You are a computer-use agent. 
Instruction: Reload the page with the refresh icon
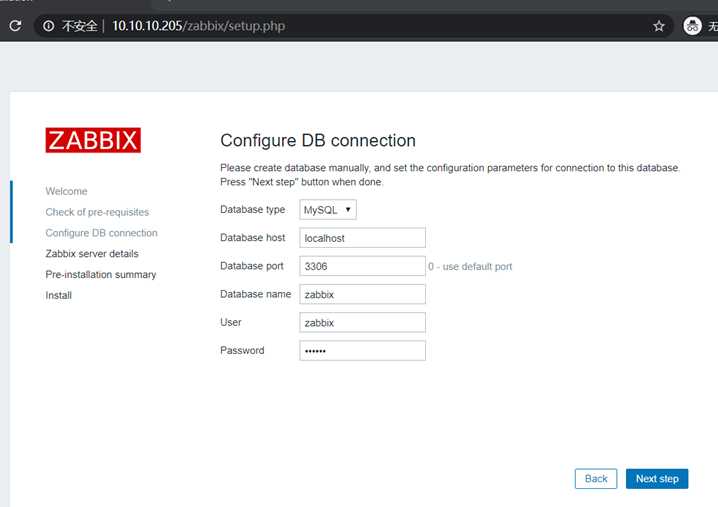(15, 26)
